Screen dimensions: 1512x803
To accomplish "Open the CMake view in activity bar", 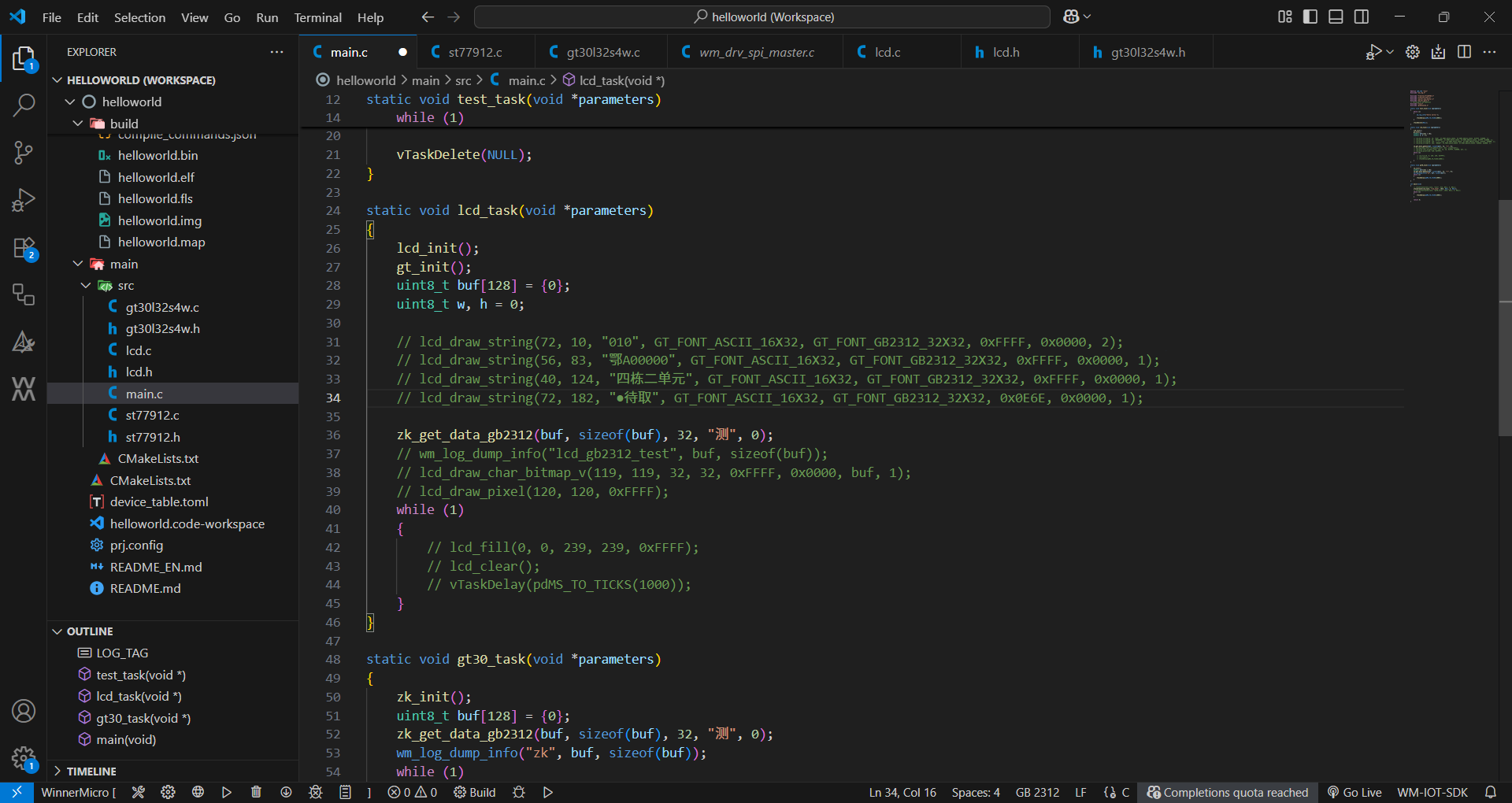I will (x=24, y=342).
